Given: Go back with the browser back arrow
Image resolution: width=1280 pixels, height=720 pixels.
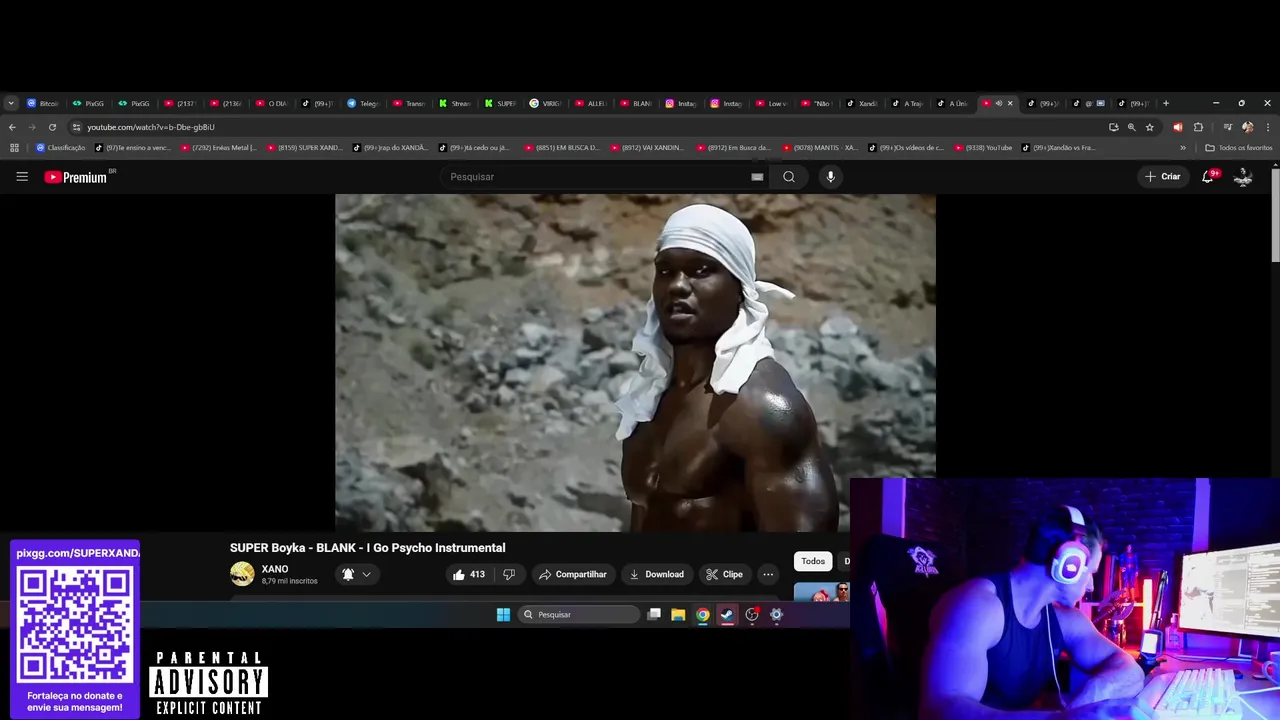Looking at the screenshot, I should coord(12,127).
